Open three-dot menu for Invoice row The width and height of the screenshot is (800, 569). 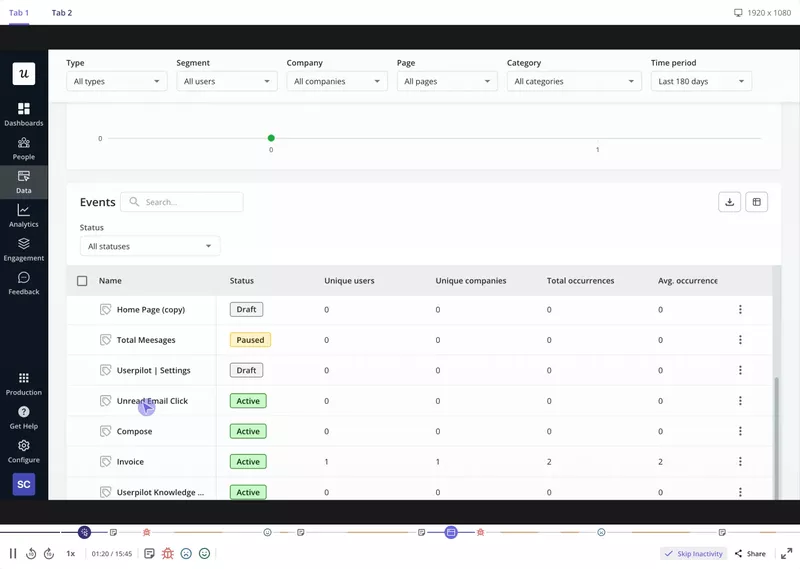[740, 462]
